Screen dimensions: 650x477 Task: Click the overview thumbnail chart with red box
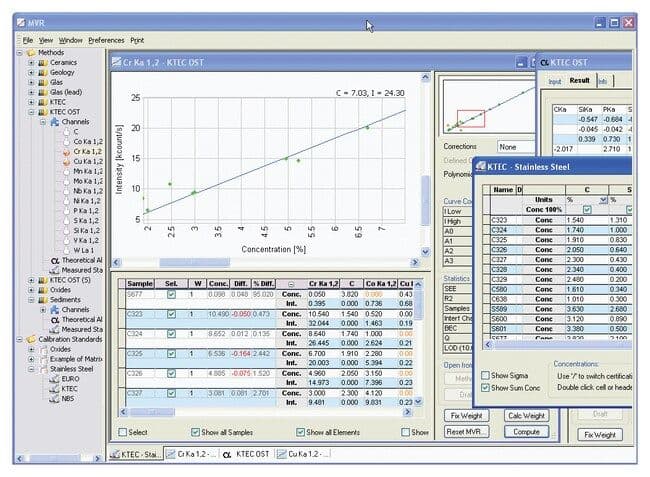point(488,106)
